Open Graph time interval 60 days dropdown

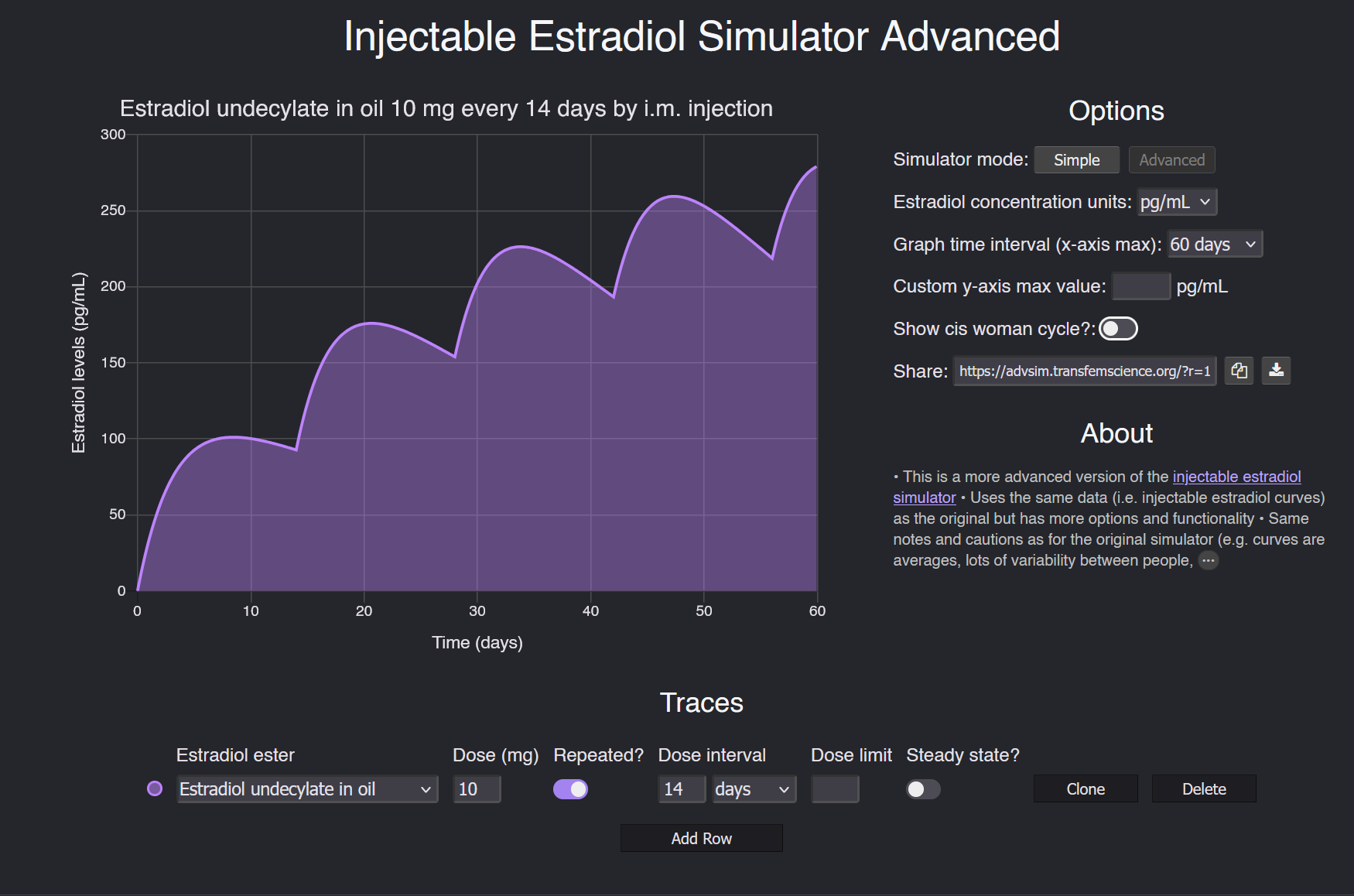point(1215,245)
